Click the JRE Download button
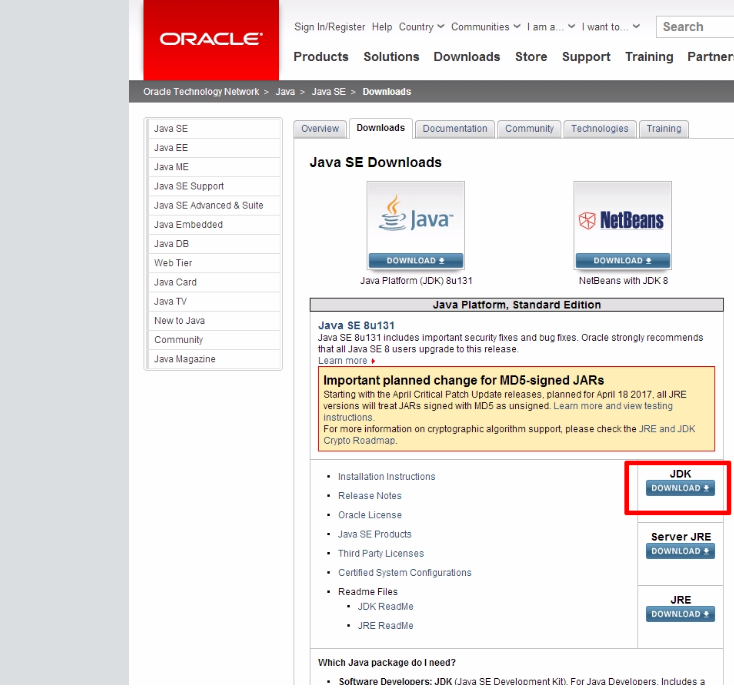This screenshot has width=734, height=689. [x=680, y=614]
